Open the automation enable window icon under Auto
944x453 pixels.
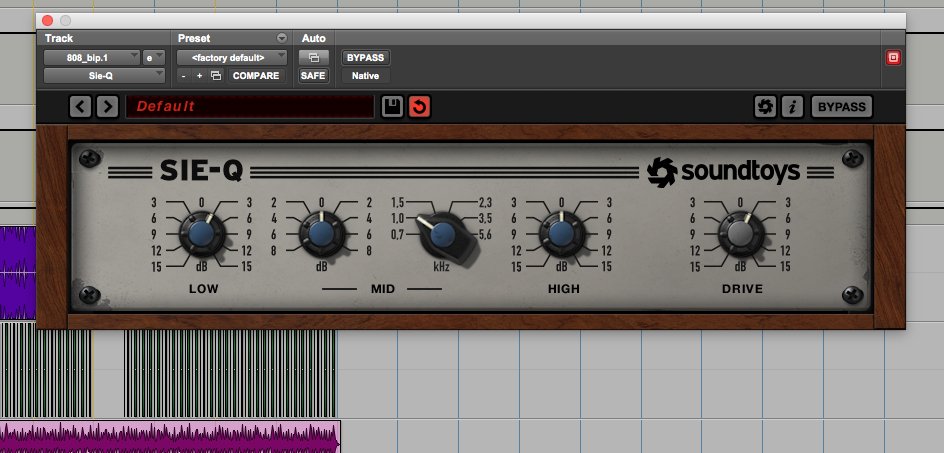[314, 58]
